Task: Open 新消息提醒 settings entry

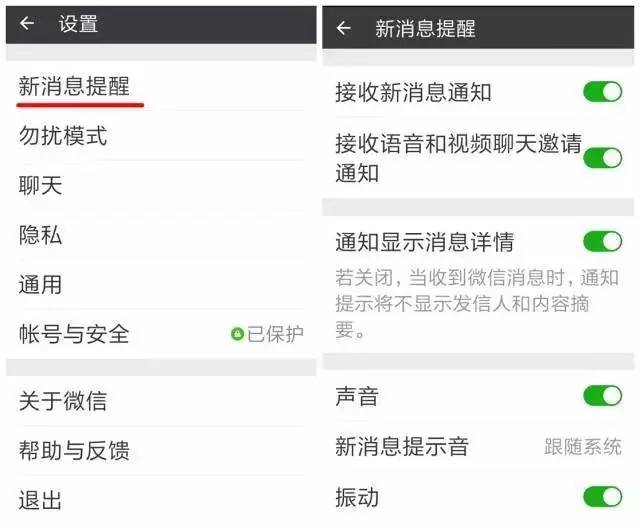Action: pos(161,86)
